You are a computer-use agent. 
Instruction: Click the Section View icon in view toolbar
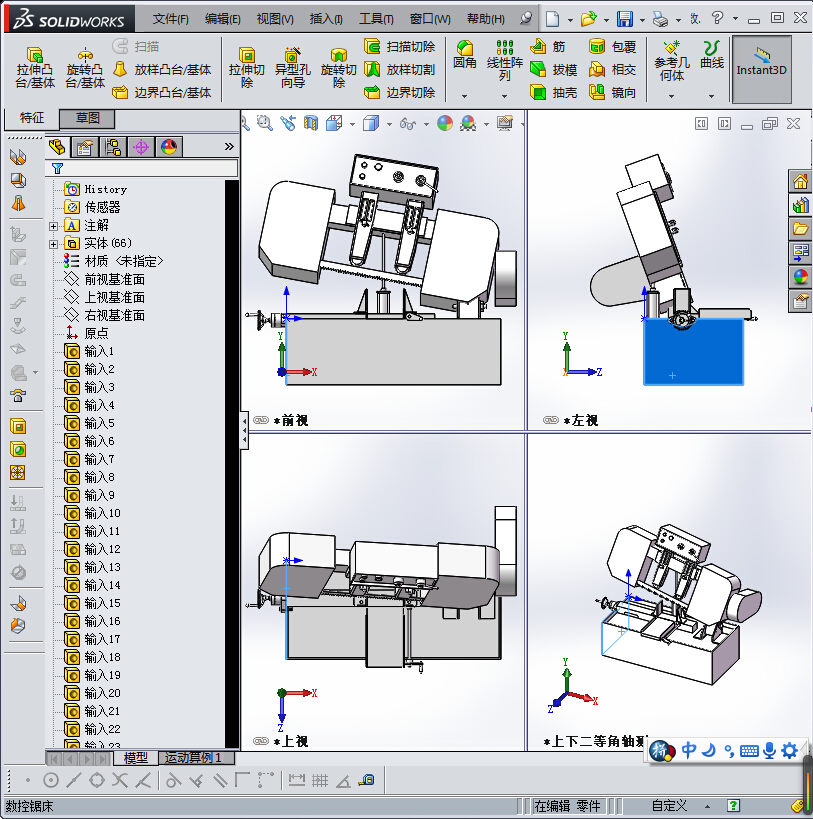311,123
